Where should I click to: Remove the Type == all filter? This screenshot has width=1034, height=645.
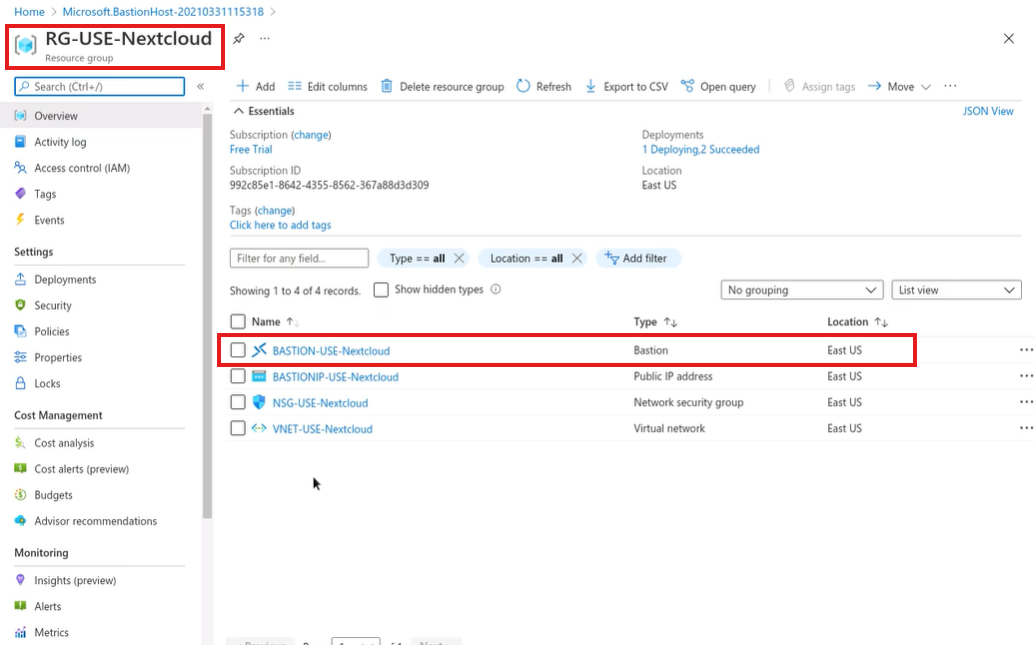(459, 258)
